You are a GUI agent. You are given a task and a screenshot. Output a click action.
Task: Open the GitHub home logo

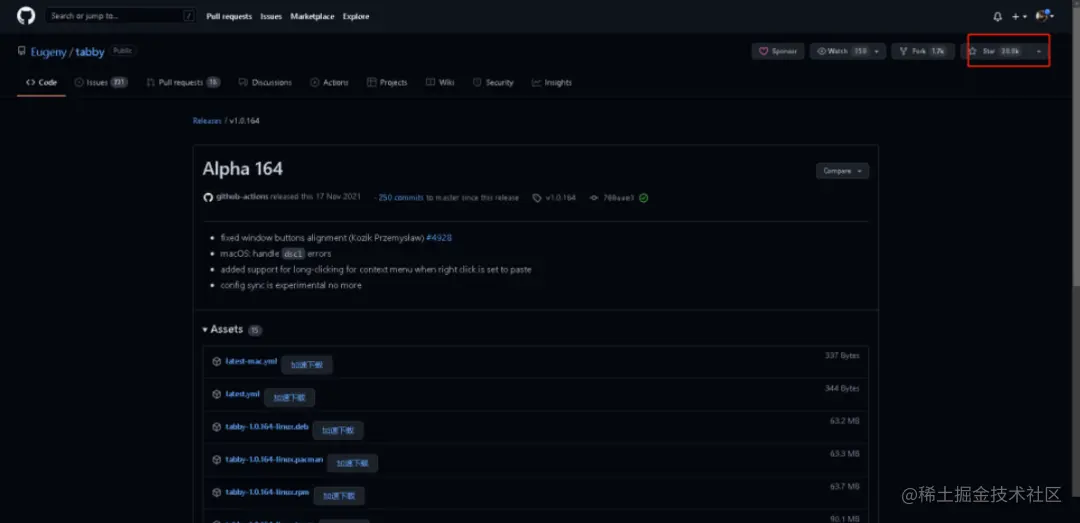[x=25, y=16]
